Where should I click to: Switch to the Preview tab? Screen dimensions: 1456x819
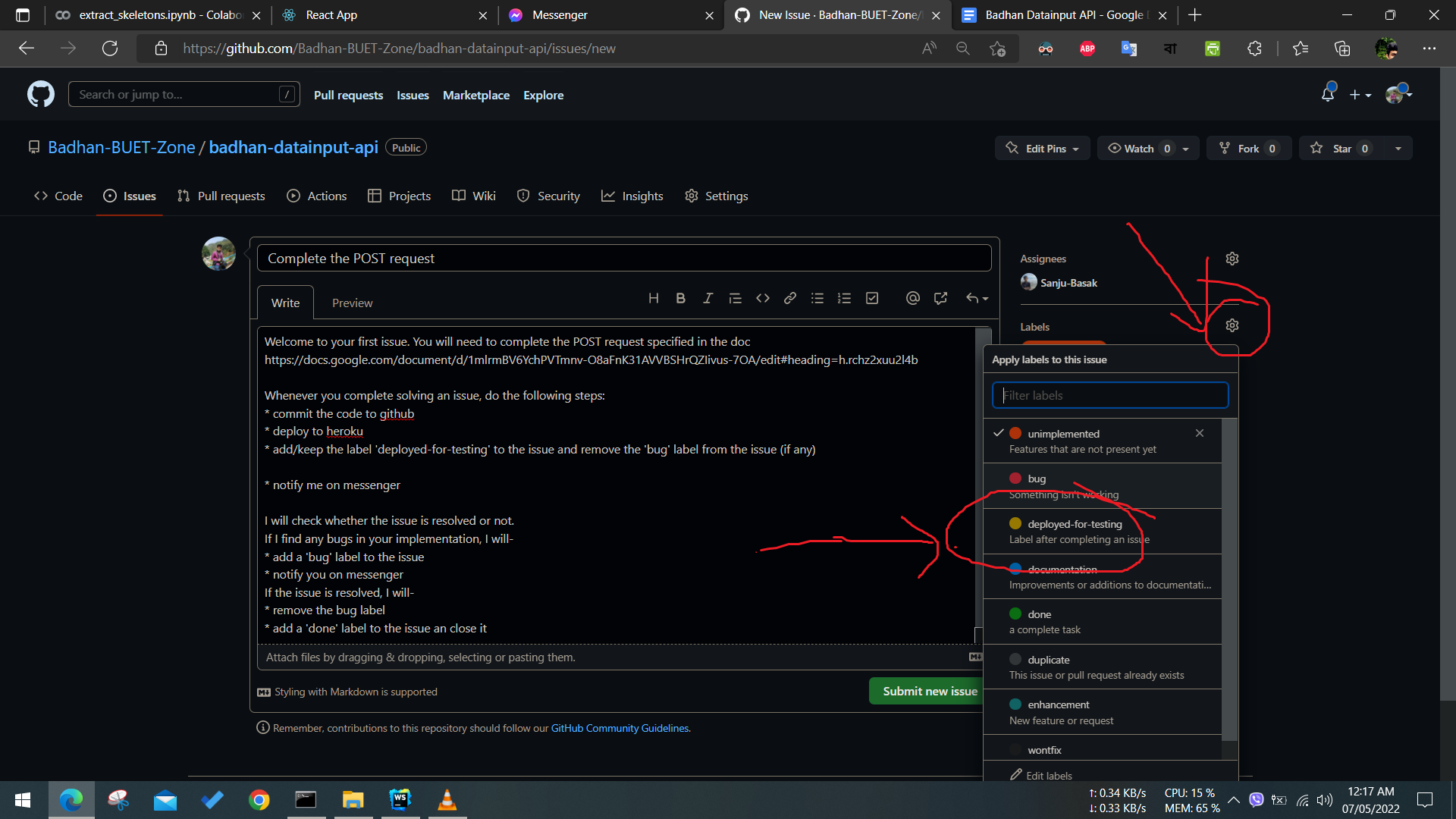(x=352, y=303)
